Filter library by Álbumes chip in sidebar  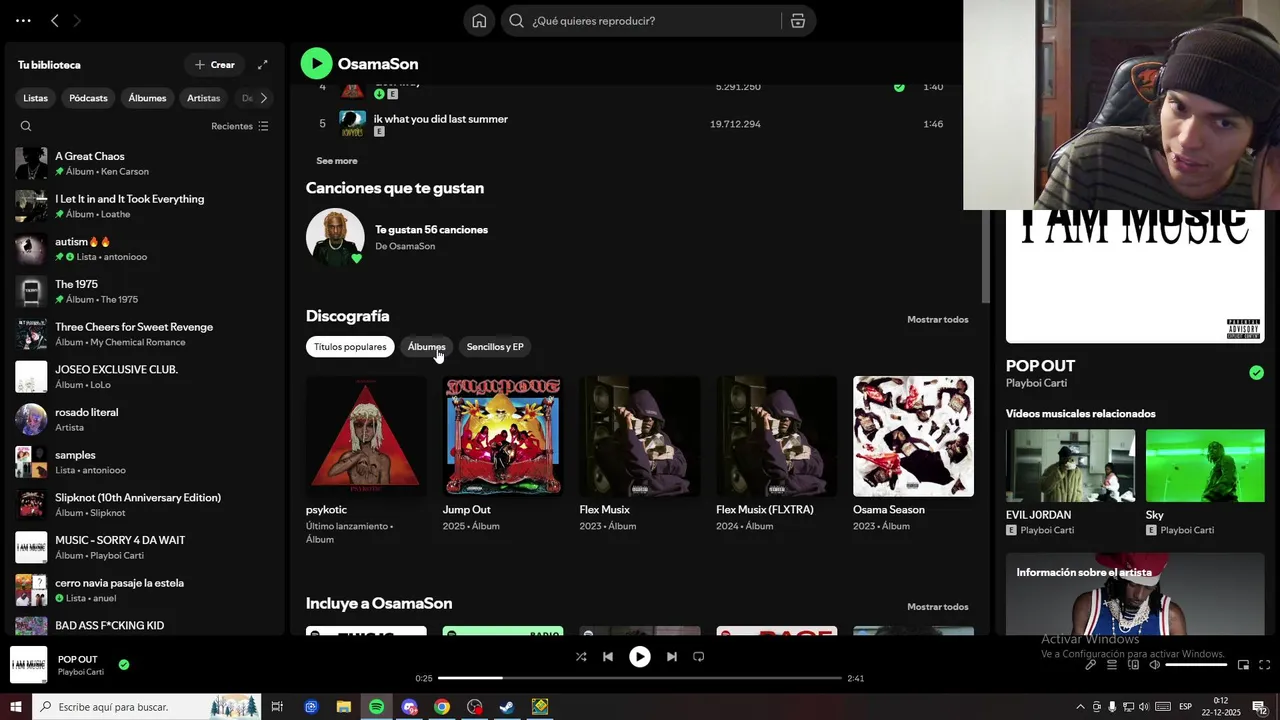tap(147, 98)
